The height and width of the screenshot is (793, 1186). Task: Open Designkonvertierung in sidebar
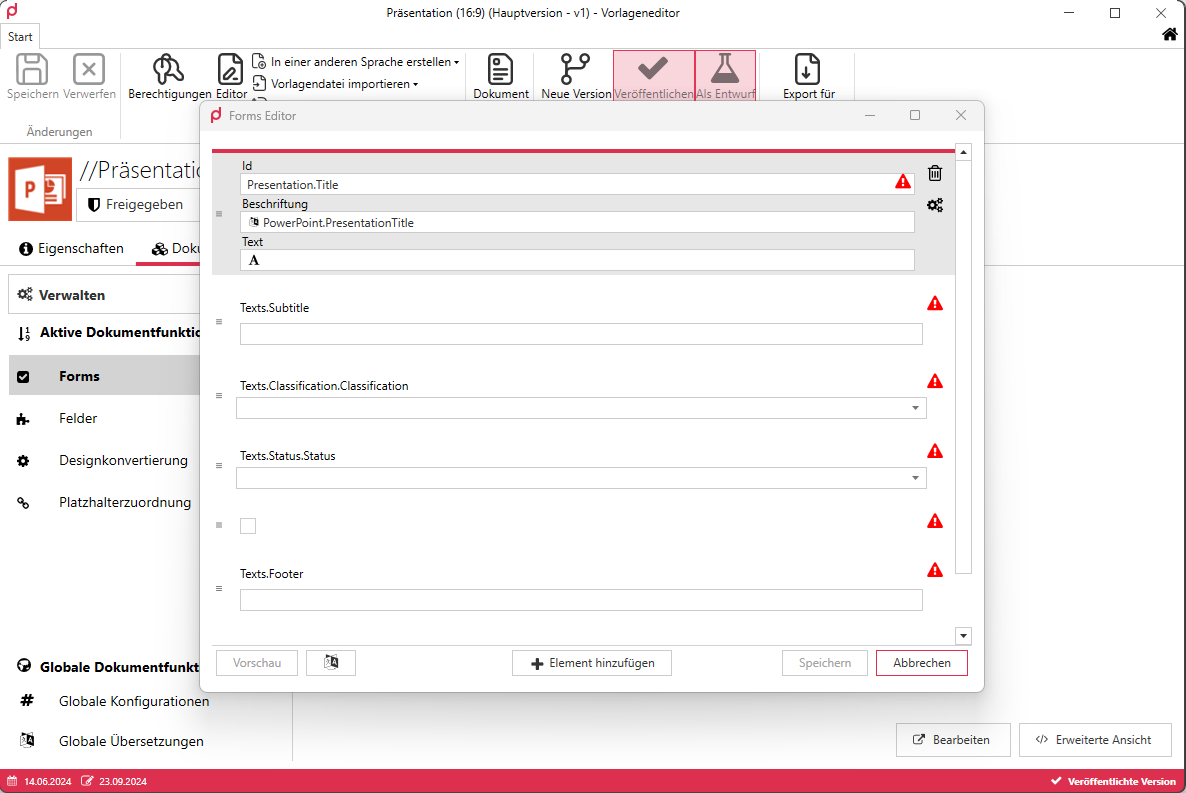click(x=123, y=460)
